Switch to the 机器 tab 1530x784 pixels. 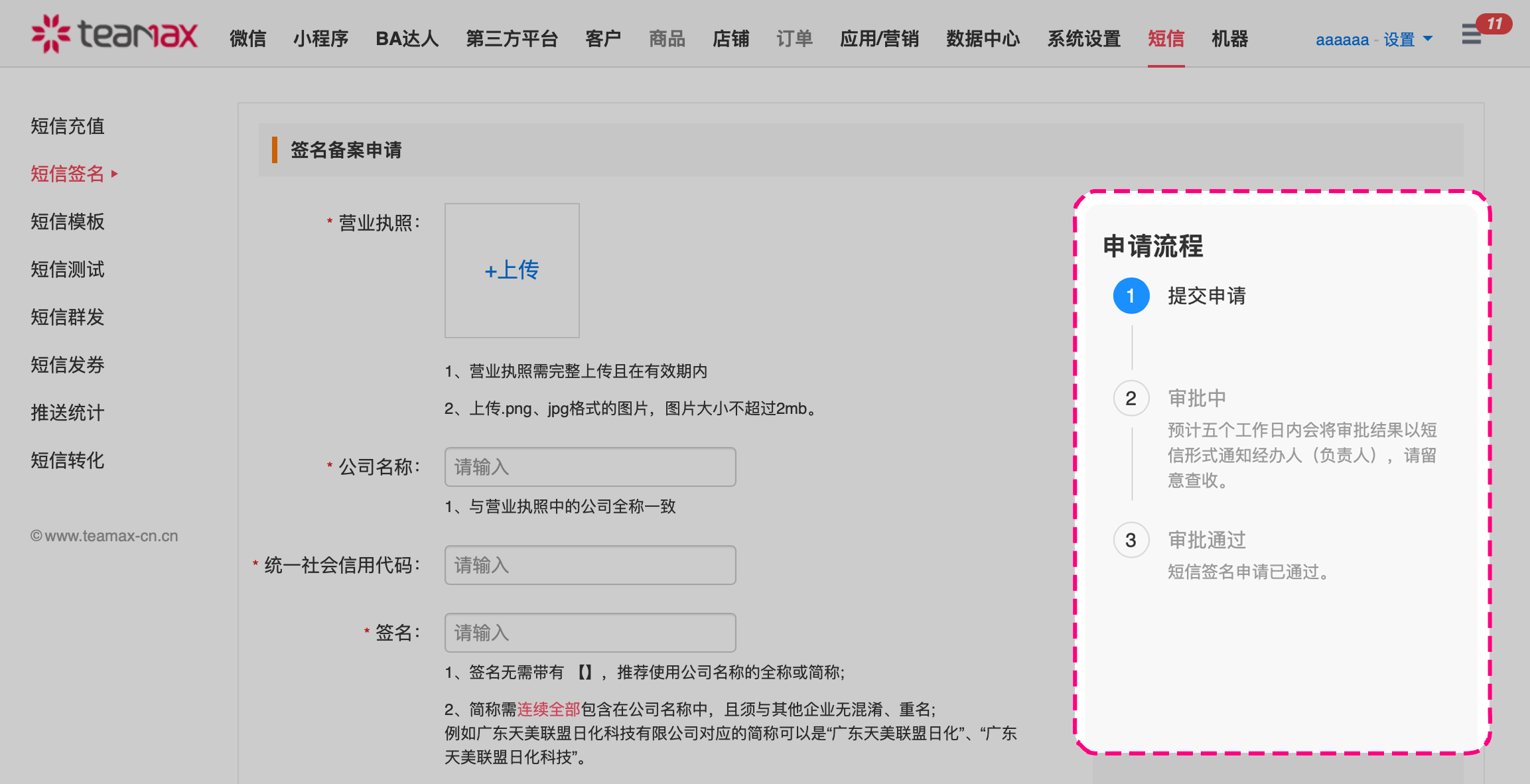point(1229,39)
